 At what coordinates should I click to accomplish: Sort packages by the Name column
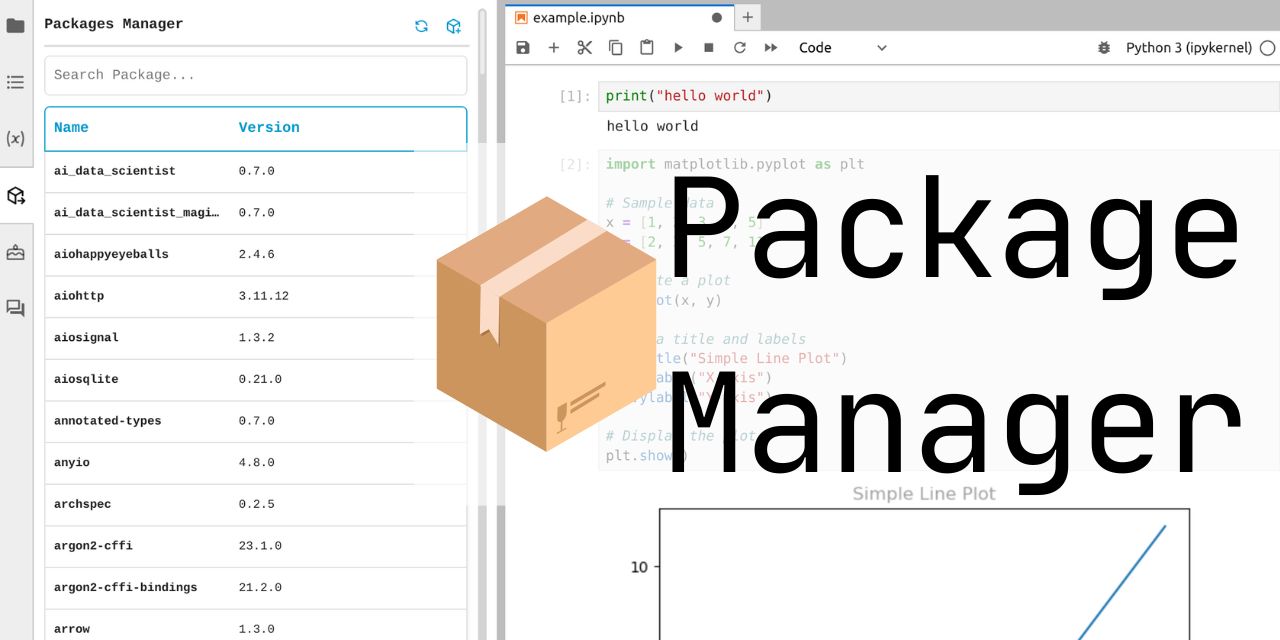pos(70,127)
